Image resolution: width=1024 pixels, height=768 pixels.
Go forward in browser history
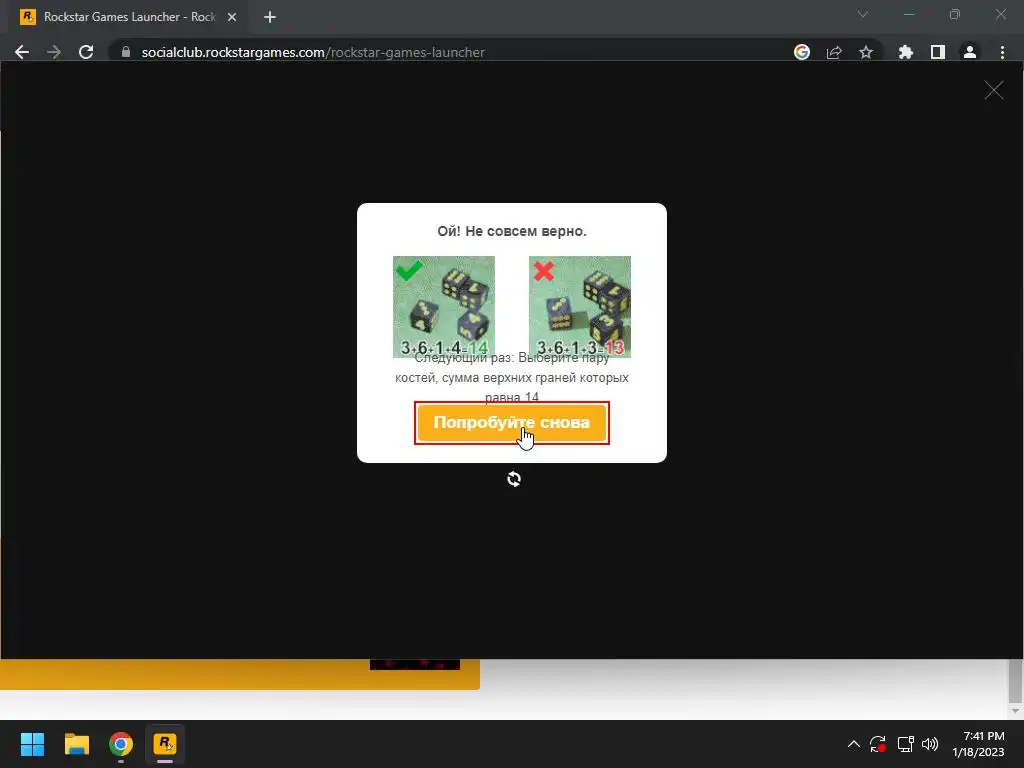pyautogui.click(x=54, y=52)
